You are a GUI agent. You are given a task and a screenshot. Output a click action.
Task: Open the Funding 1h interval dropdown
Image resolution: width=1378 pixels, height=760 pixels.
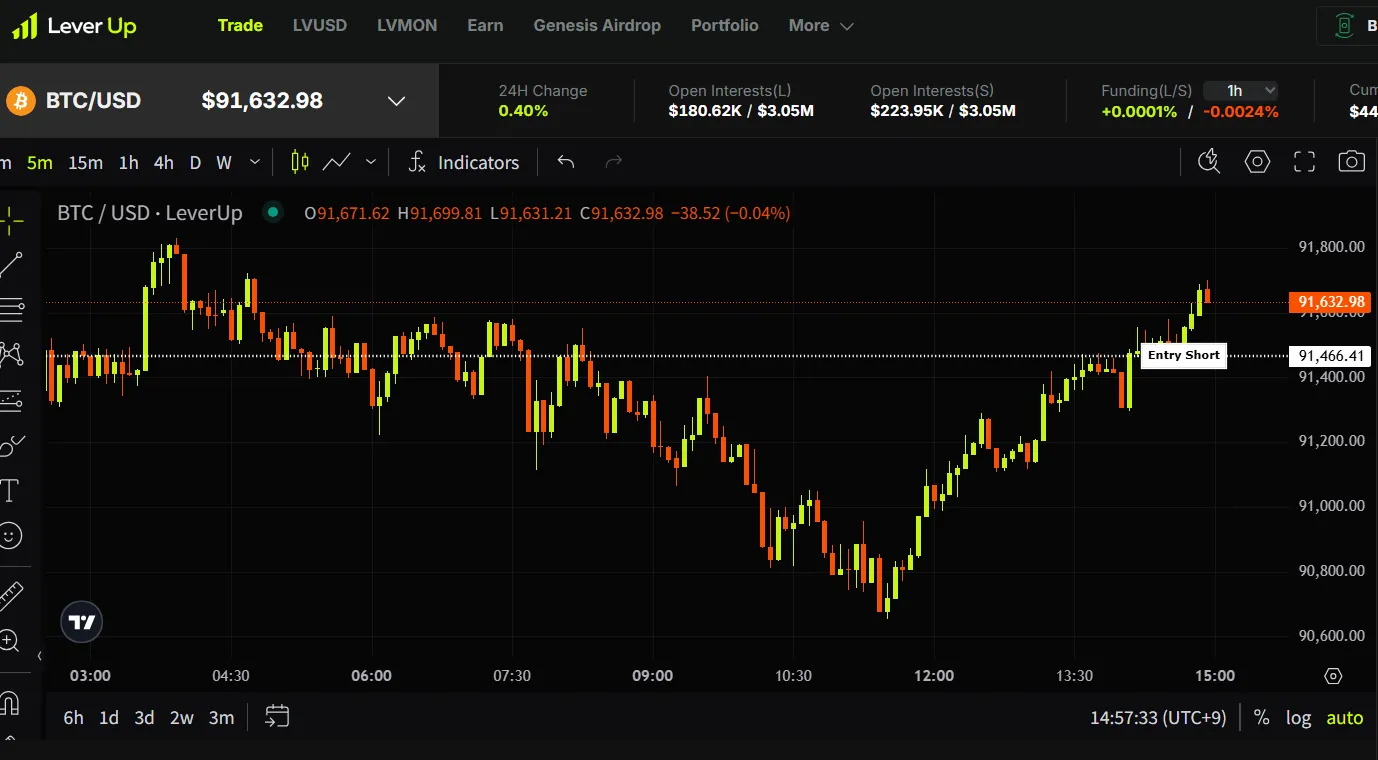[x=1240, y=91]
